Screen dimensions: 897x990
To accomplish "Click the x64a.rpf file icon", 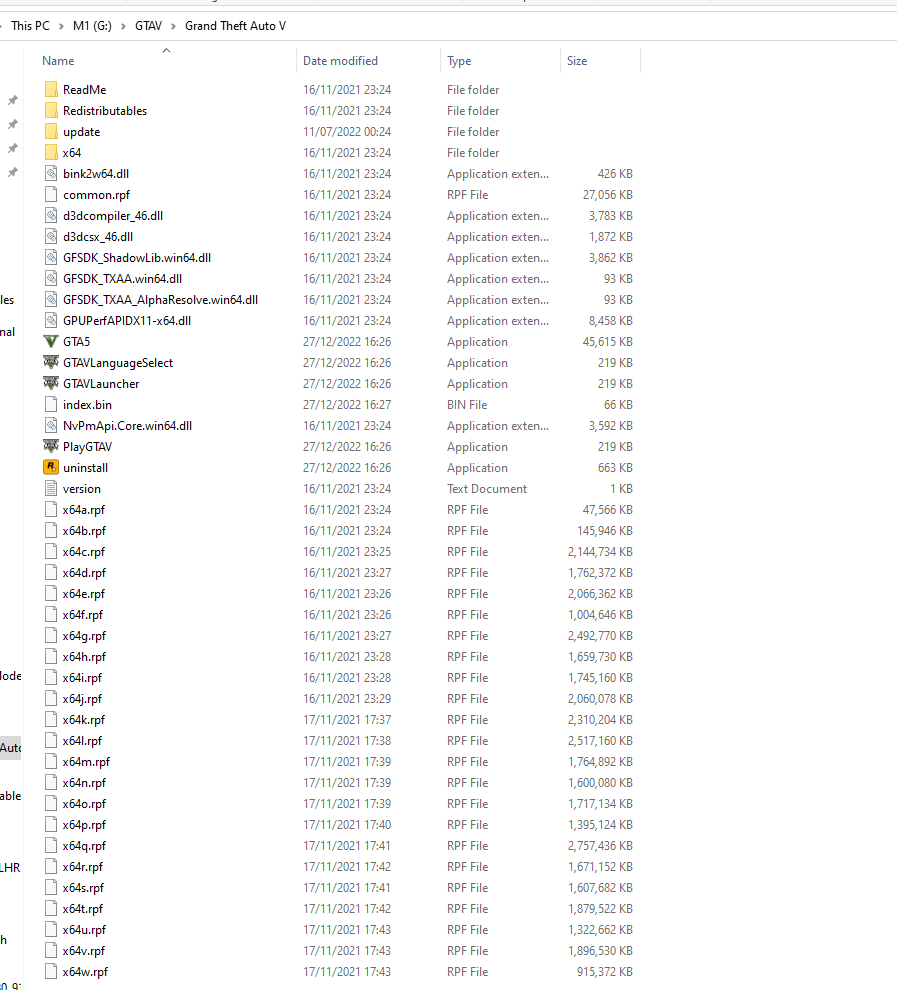I will pyautogui.click(x=51, y=510).
